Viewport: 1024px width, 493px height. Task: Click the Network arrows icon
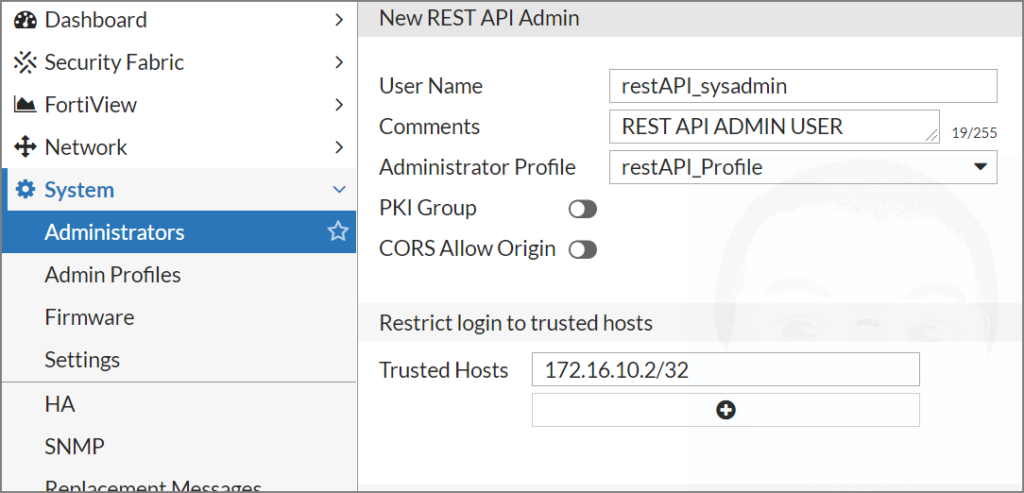(x=25, y=147)
